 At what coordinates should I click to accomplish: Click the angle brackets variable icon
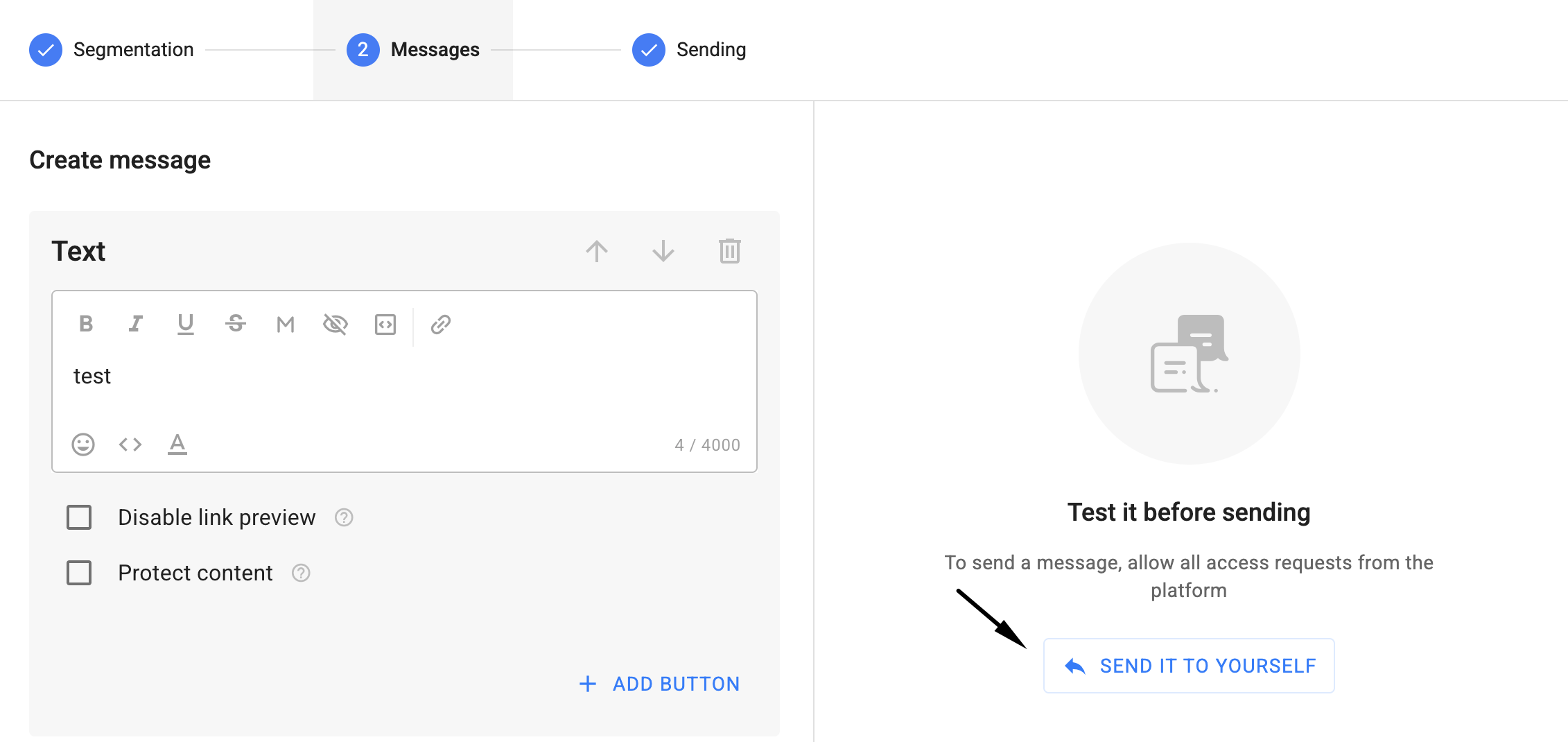click(130, 444)
